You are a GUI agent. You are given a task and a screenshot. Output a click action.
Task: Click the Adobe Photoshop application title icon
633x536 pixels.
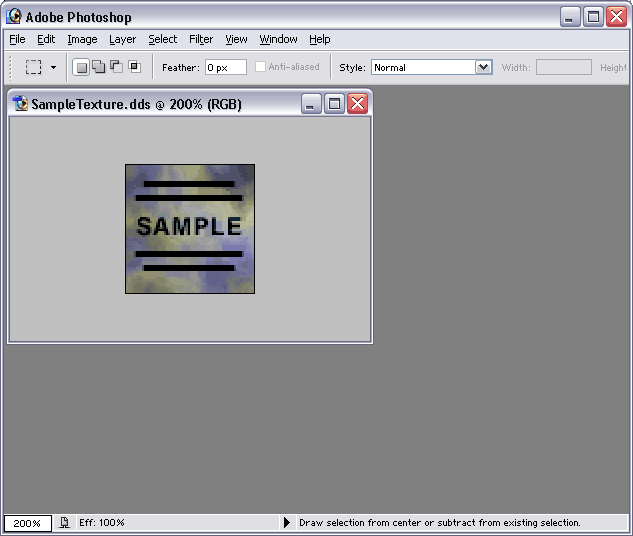click(x=14, y=17)
